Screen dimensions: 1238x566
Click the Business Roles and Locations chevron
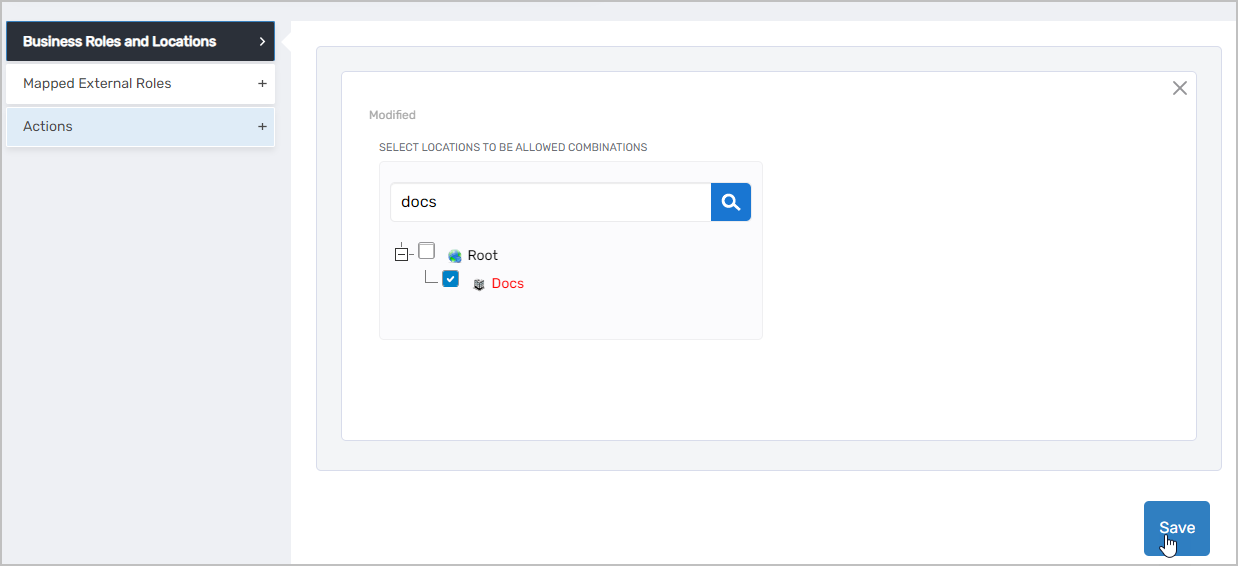(262, 42)
